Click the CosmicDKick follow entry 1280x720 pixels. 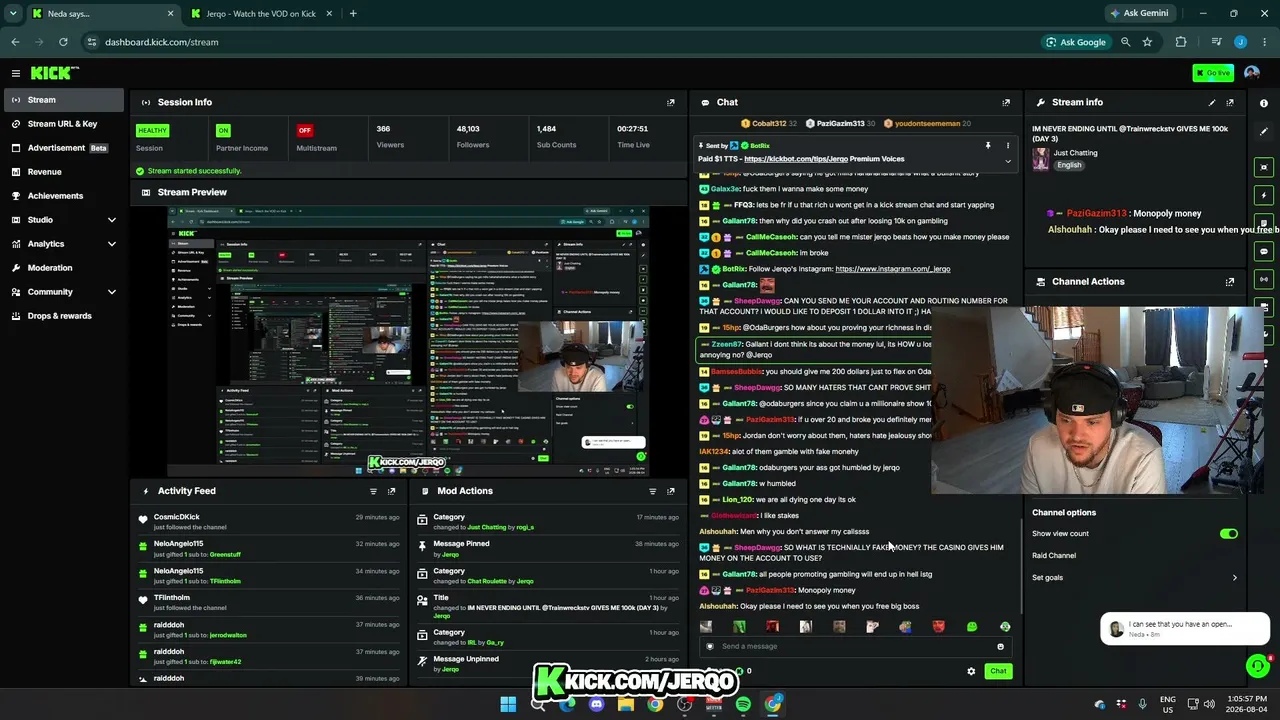(x=270, y=521)
